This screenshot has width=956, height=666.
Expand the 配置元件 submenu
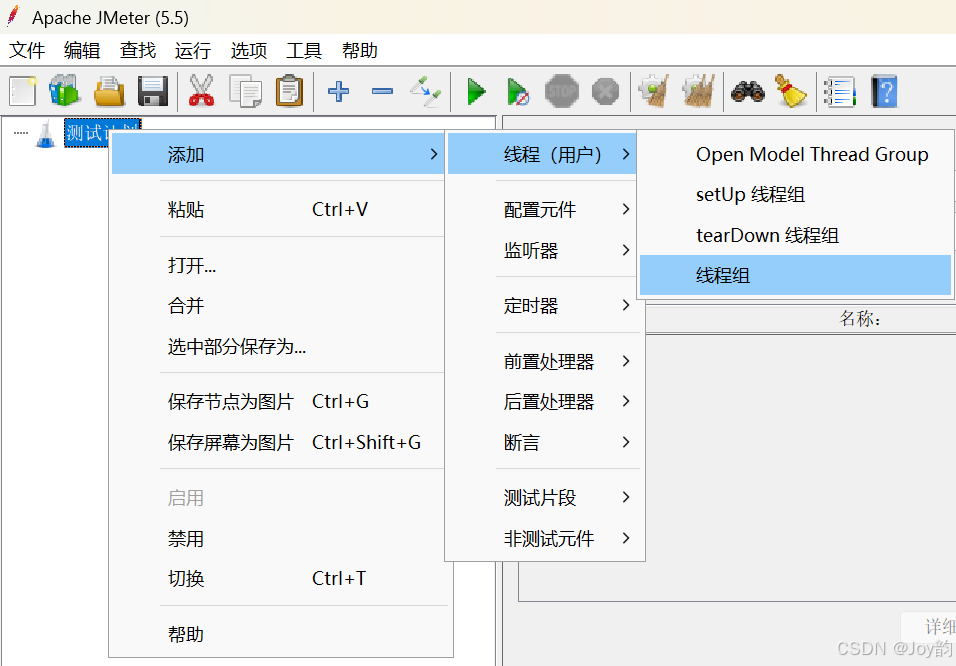click(x=542, y=210)
